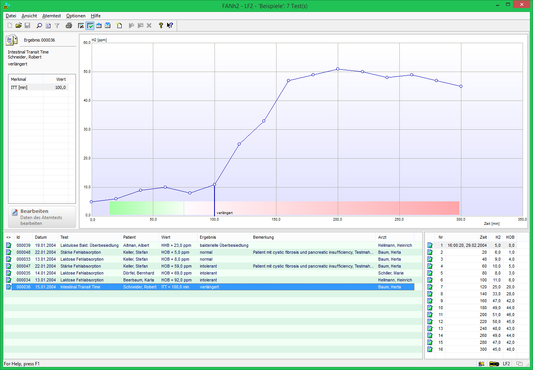Click the Wert header in Merkmal table
This screenshot has width=533, height=370.
pyautogui.click(x=56, y=79)
